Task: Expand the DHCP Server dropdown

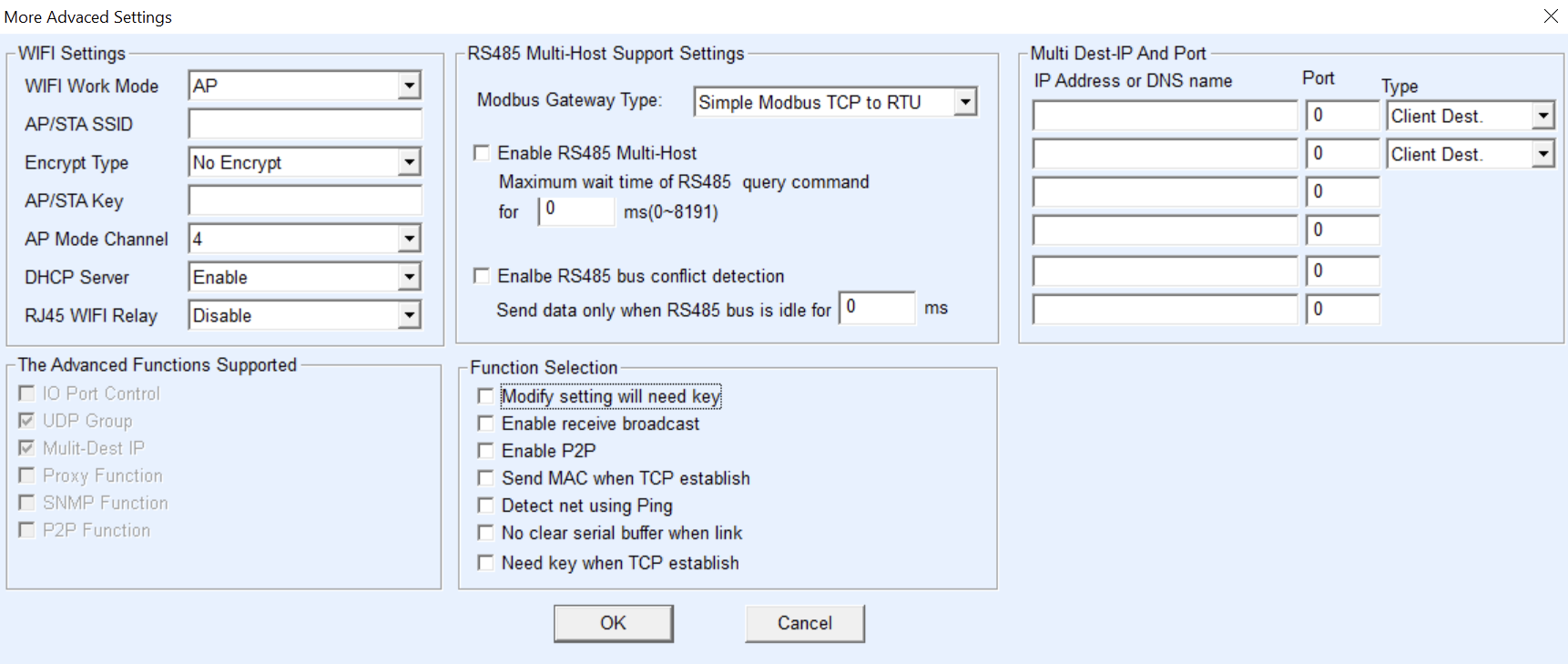Action: click(x=410, y=277)
